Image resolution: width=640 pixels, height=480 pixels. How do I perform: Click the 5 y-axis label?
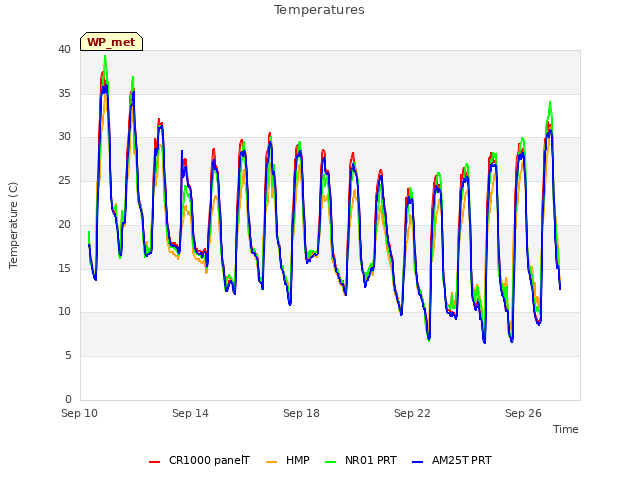68,356
